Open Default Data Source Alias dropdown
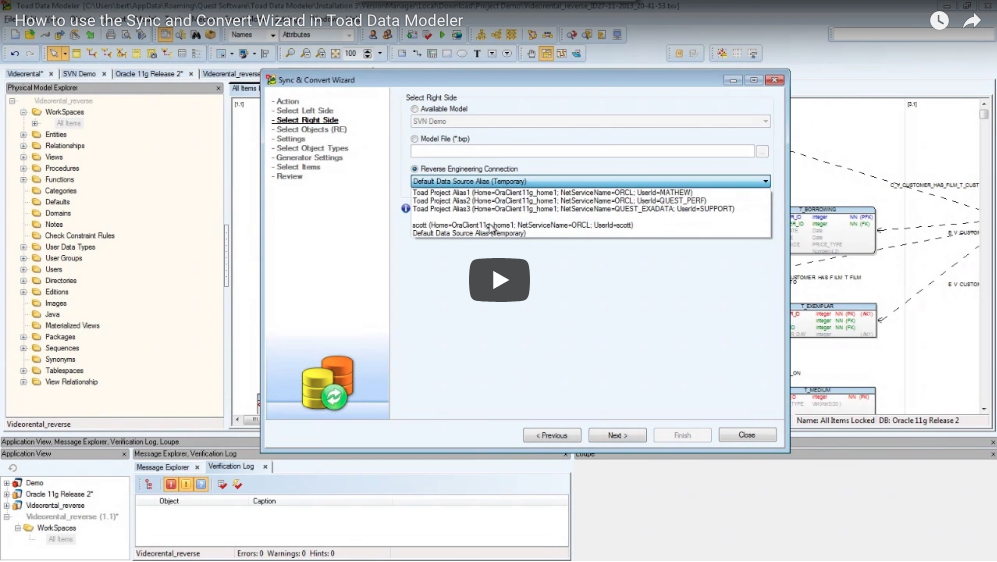Viewport: 997px width, 562px height. [x=765, y=181]
